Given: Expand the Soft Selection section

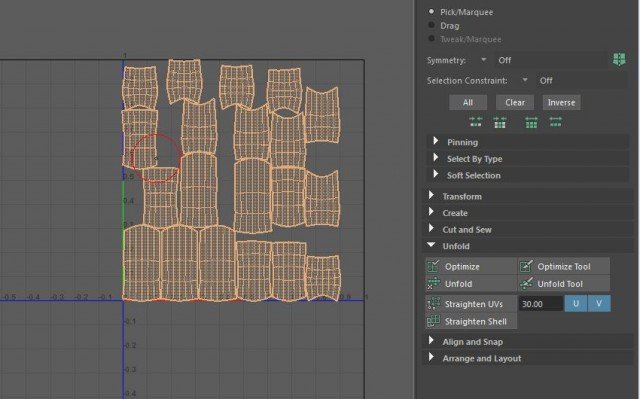Looking at the screenshot, I should 527,175.
